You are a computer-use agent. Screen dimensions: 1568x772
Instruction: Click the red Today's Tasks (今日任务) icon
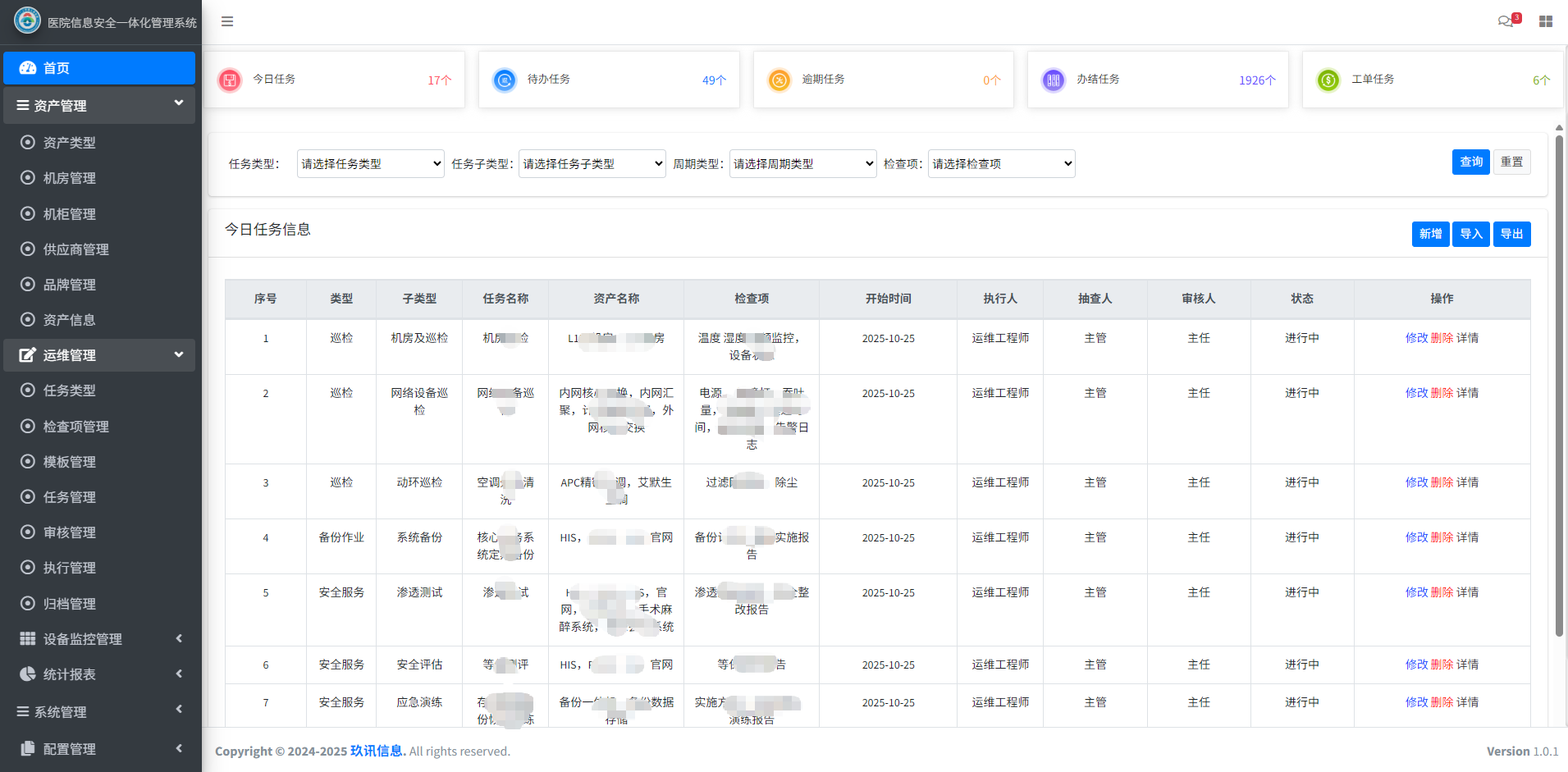230,80
